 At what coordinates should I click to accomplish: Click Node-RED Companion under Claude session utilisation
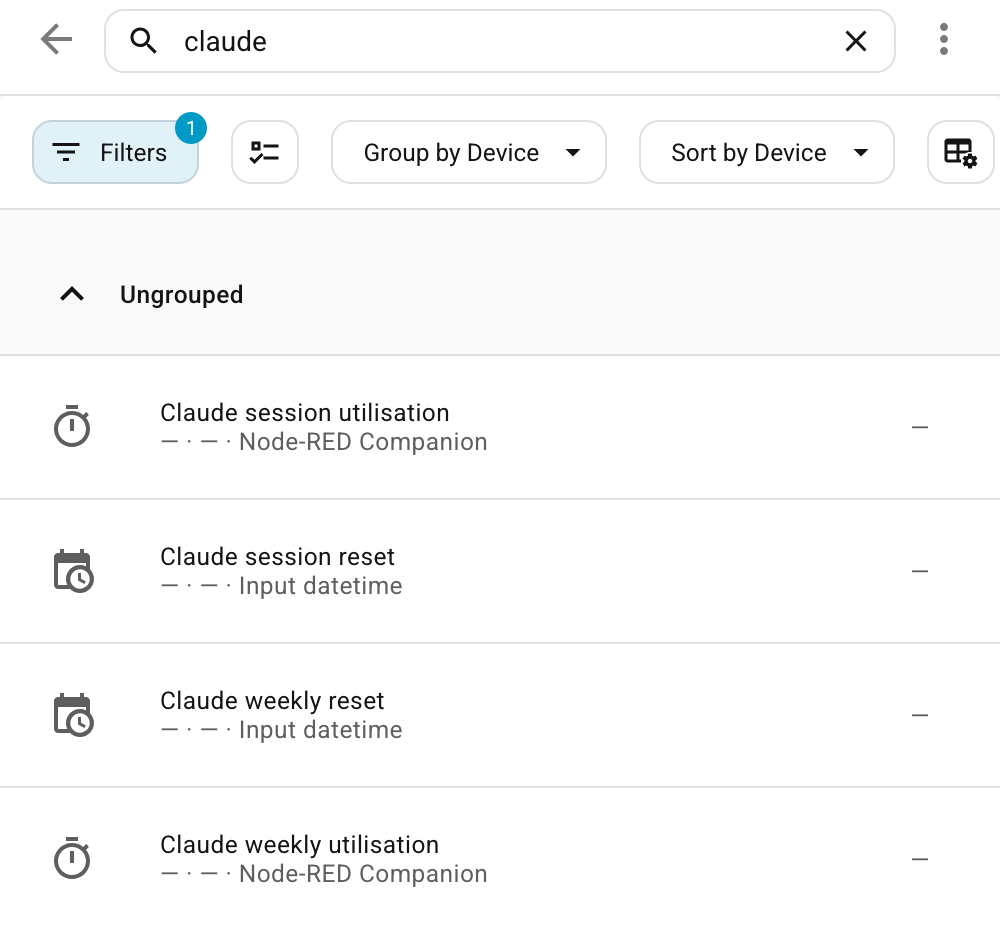click(x=363, y=442)
